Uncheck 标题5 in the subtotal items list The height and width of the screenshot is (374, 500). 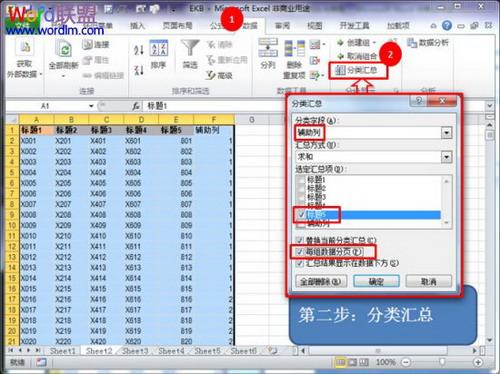301,215
